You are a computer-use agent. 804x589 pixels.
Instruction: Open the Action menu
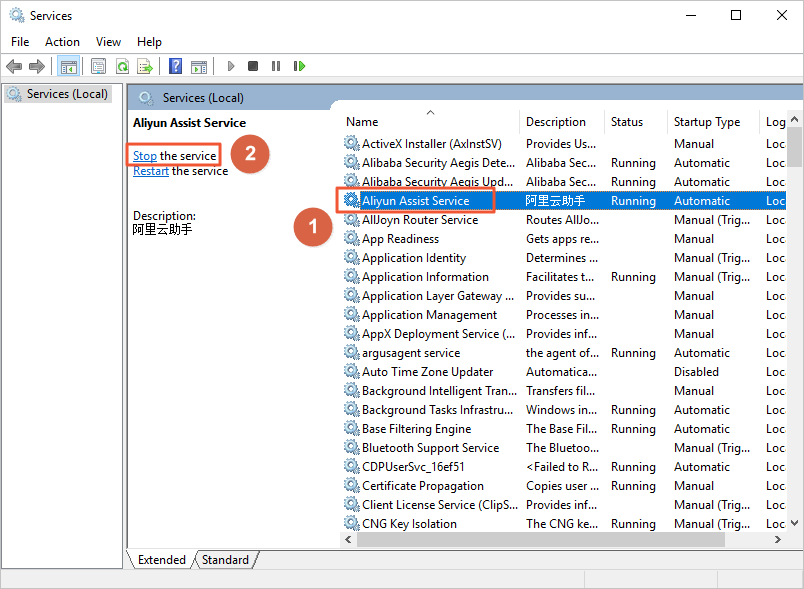click(62, 42)
